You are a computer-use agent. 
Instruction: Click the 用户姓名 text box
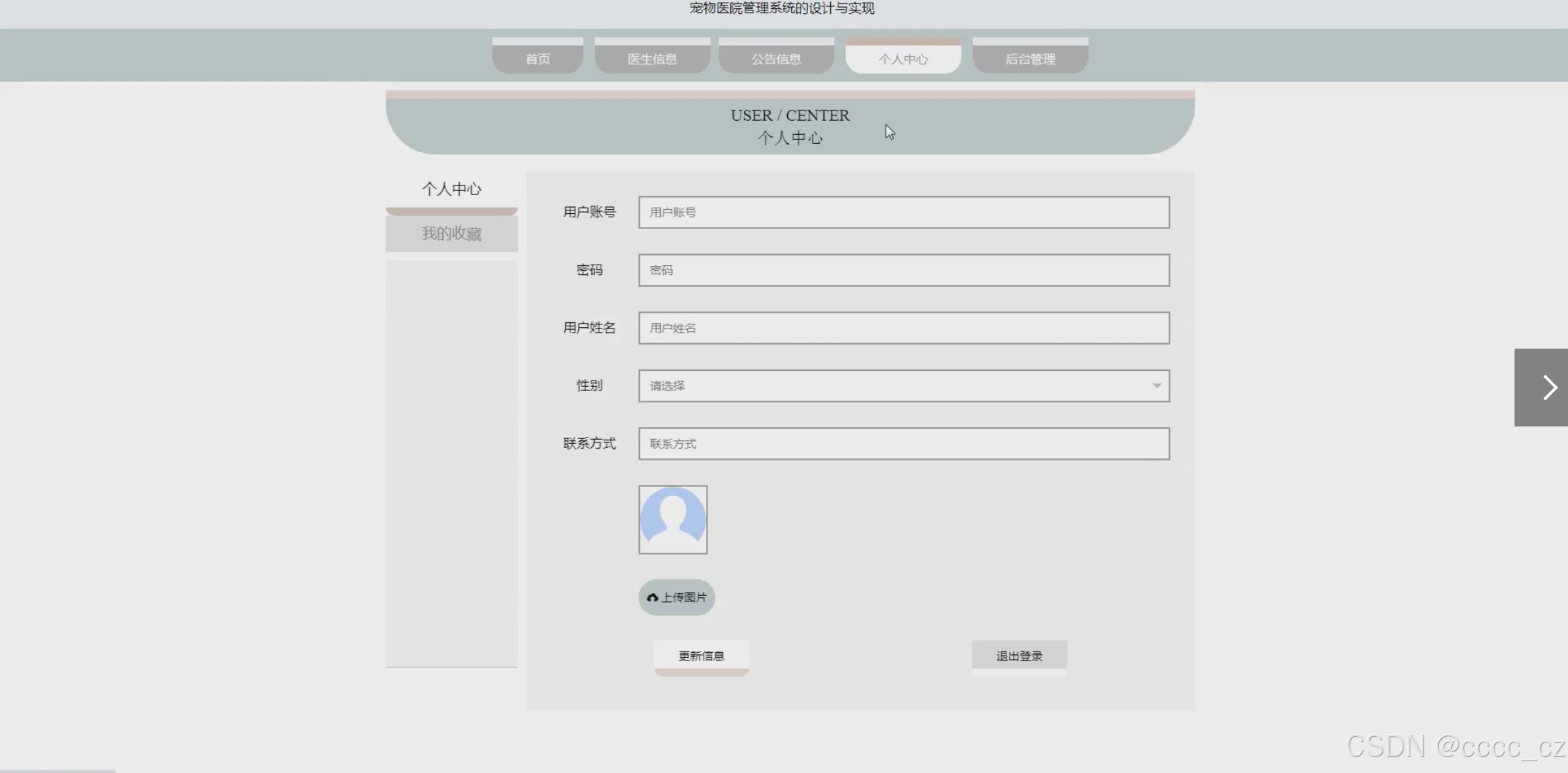[x=903, y=328]
